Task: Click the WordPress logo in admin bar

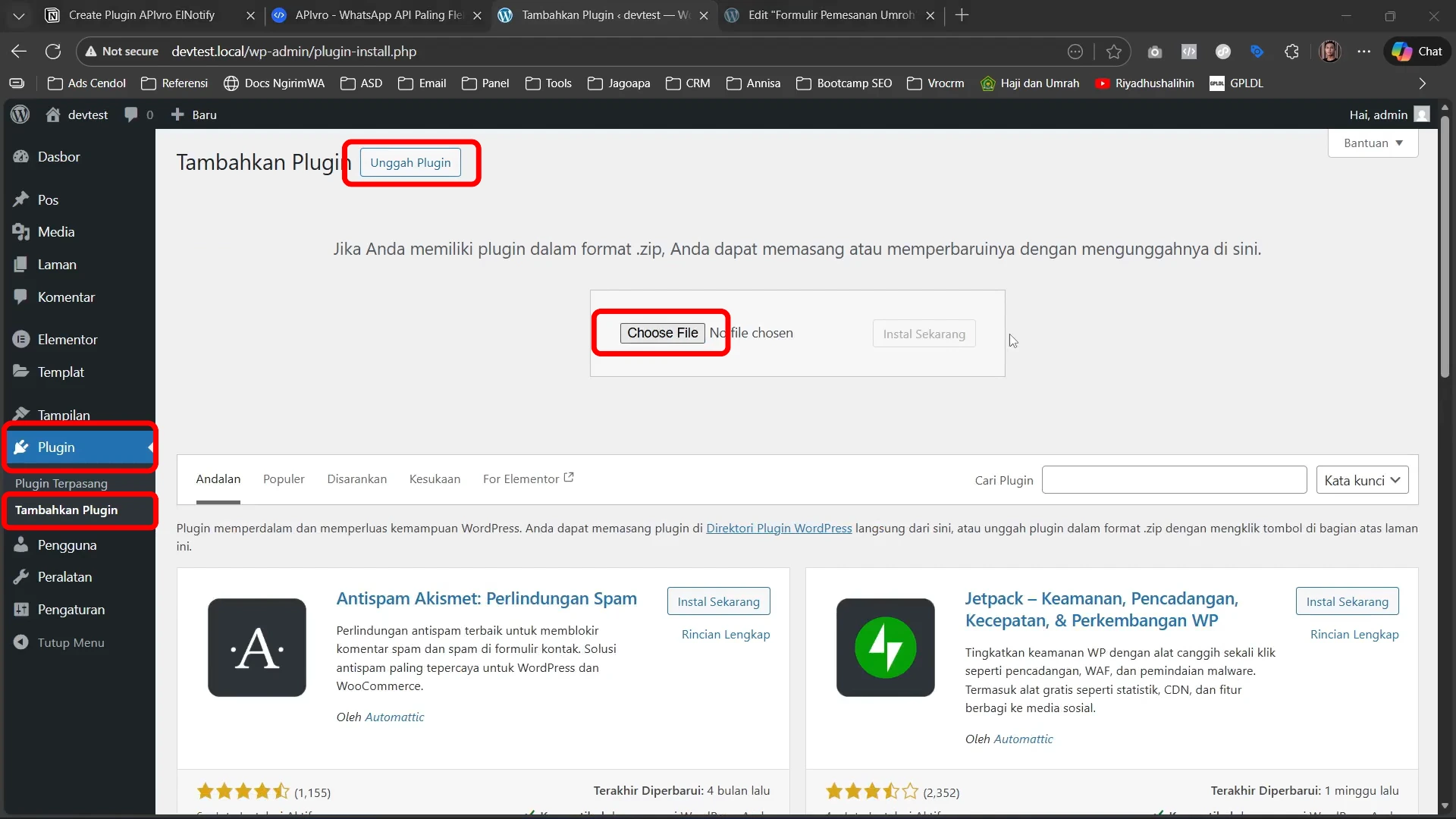Action: pos(20,115)
